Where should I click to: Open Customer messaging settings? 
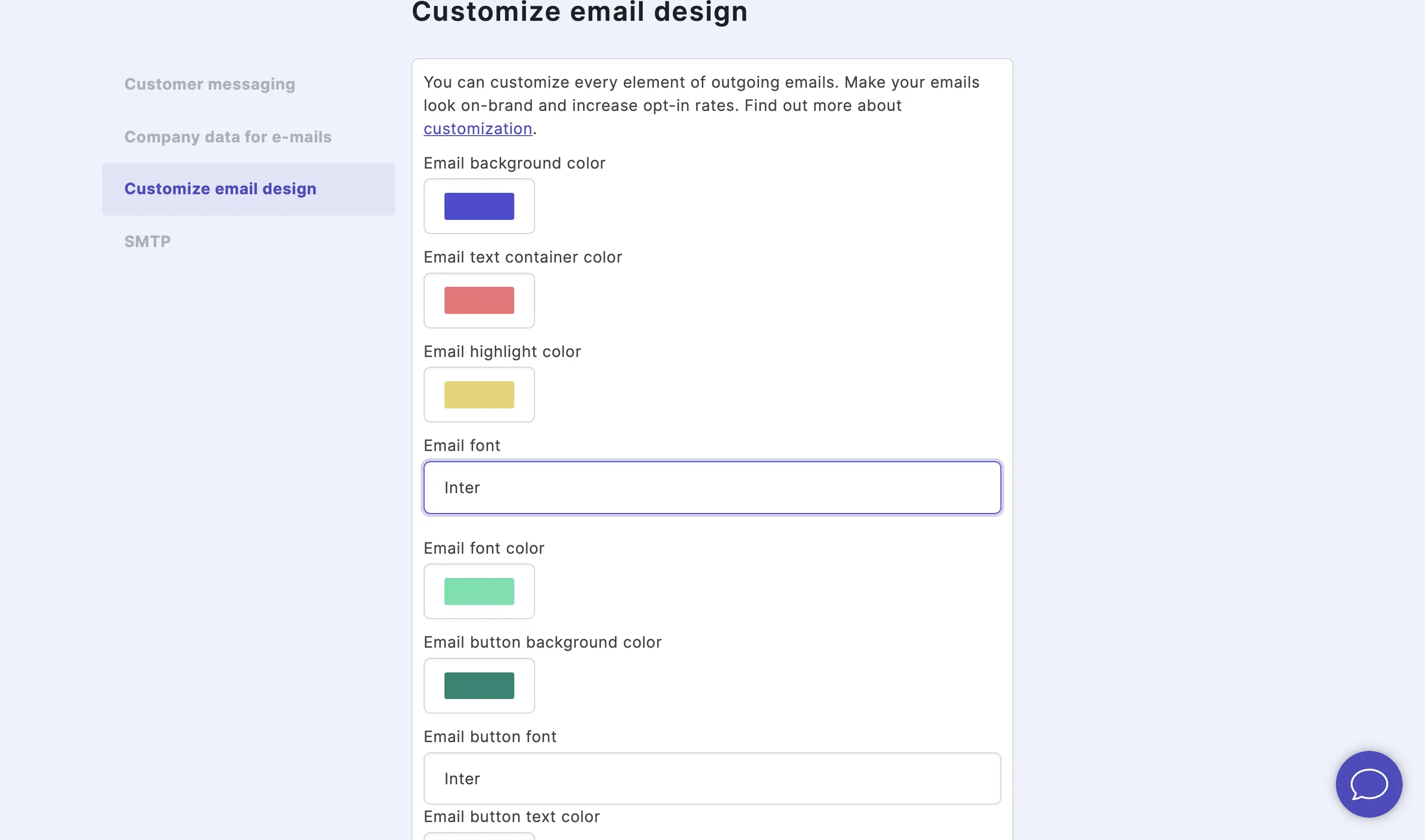click(x=209, y=84)
